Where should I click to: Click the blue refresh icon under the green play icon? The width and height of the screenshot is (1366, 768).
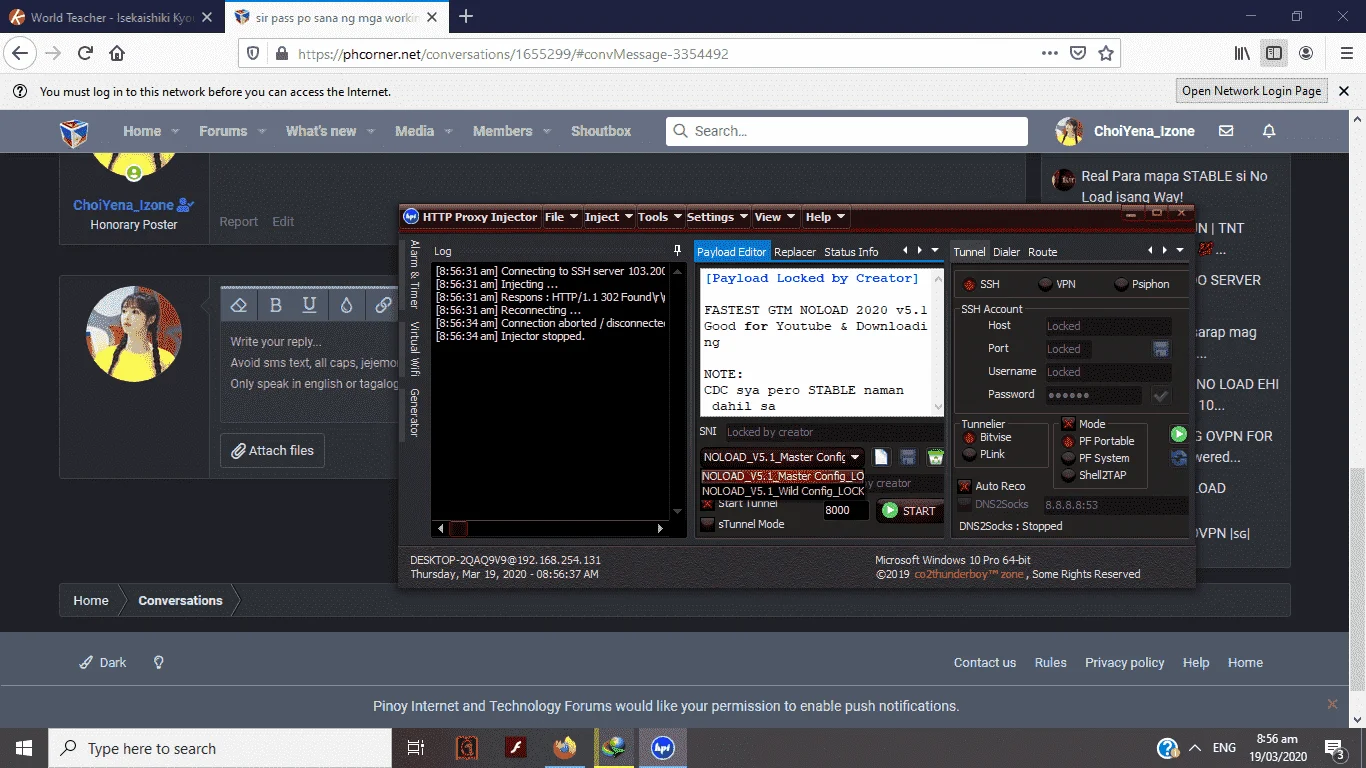pyautogui.click(x=1179, y=457)
